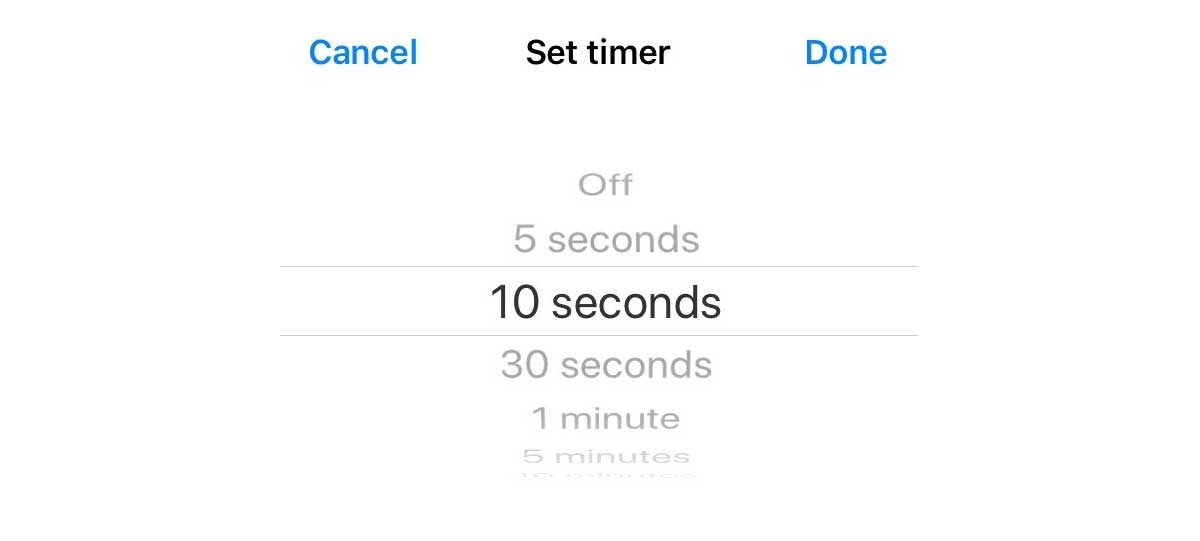Choose the Off option in the picker

pyautogui.click(x=606, y=184)
